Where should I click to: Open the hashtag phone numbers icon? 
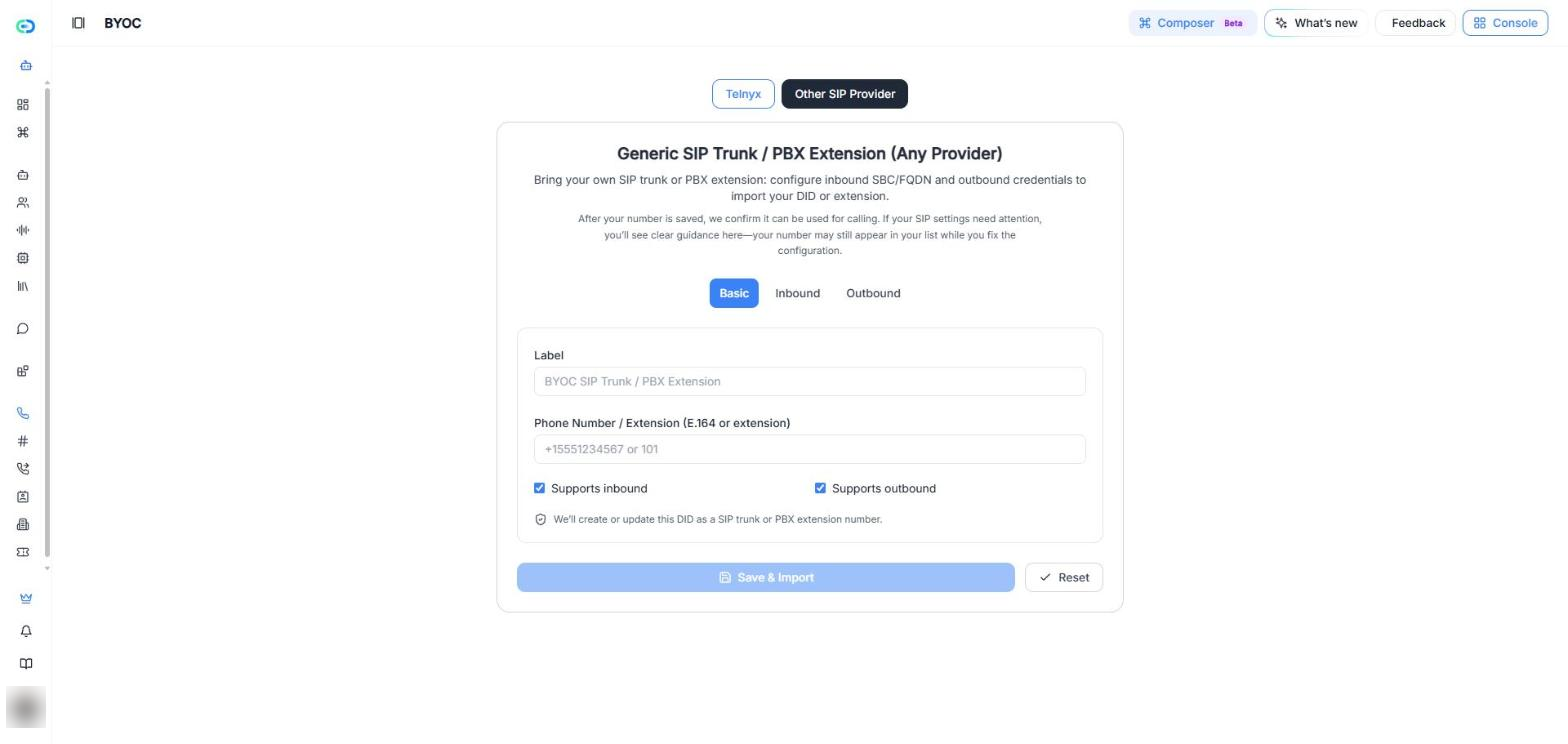point(23,441)
